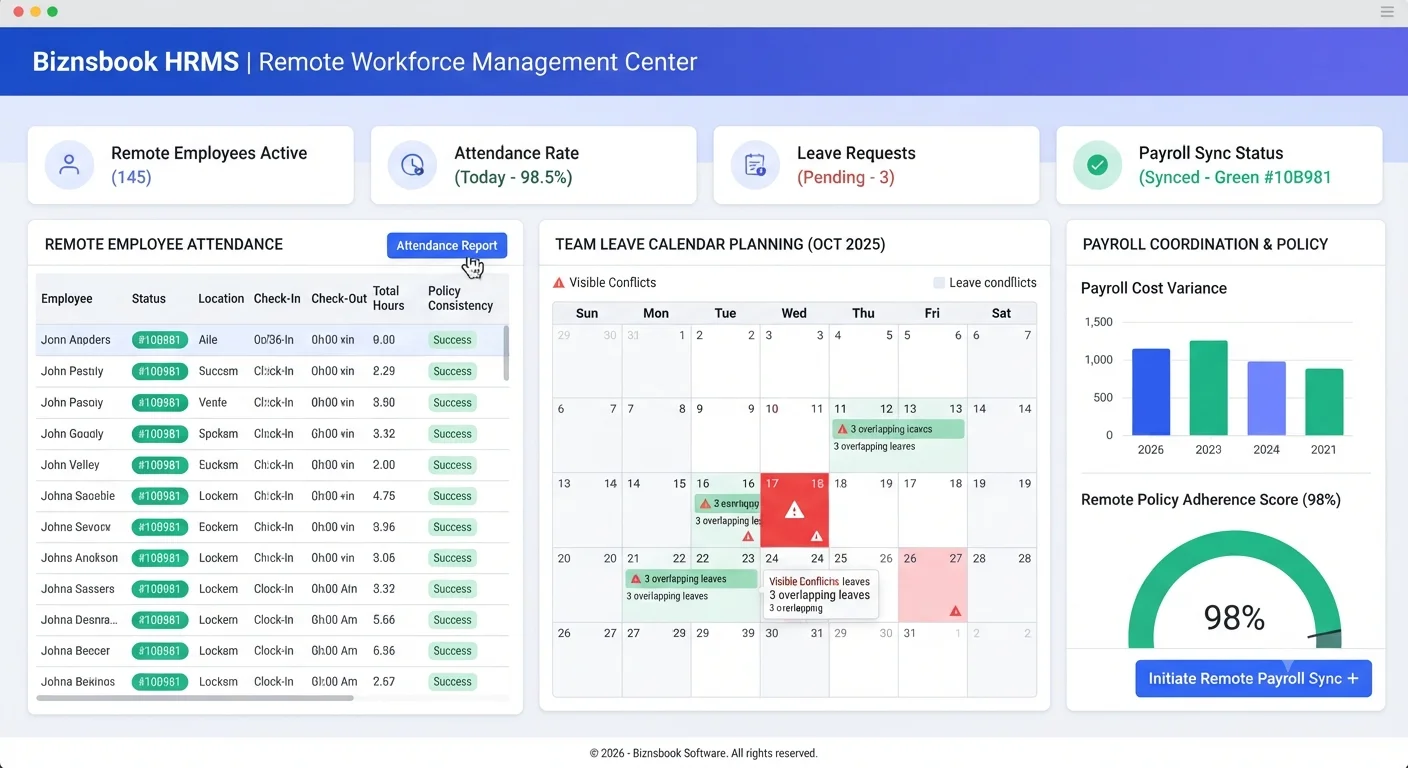Screen dimensions: 1408x768
Task: Click overlapping leaves event on Mon 21
Action: [691, 579]
